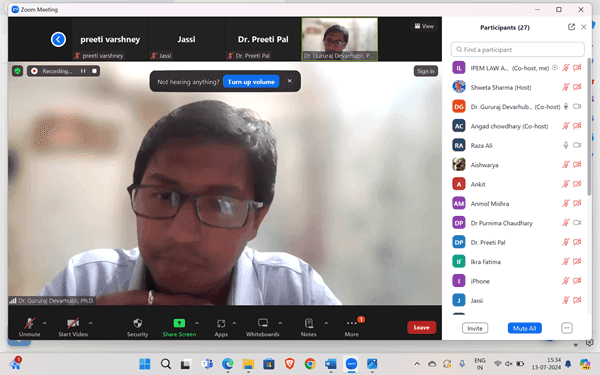Click the Zoom icon in the taskbar
Screen dimensions: 600x375
(x=351, y=364)
